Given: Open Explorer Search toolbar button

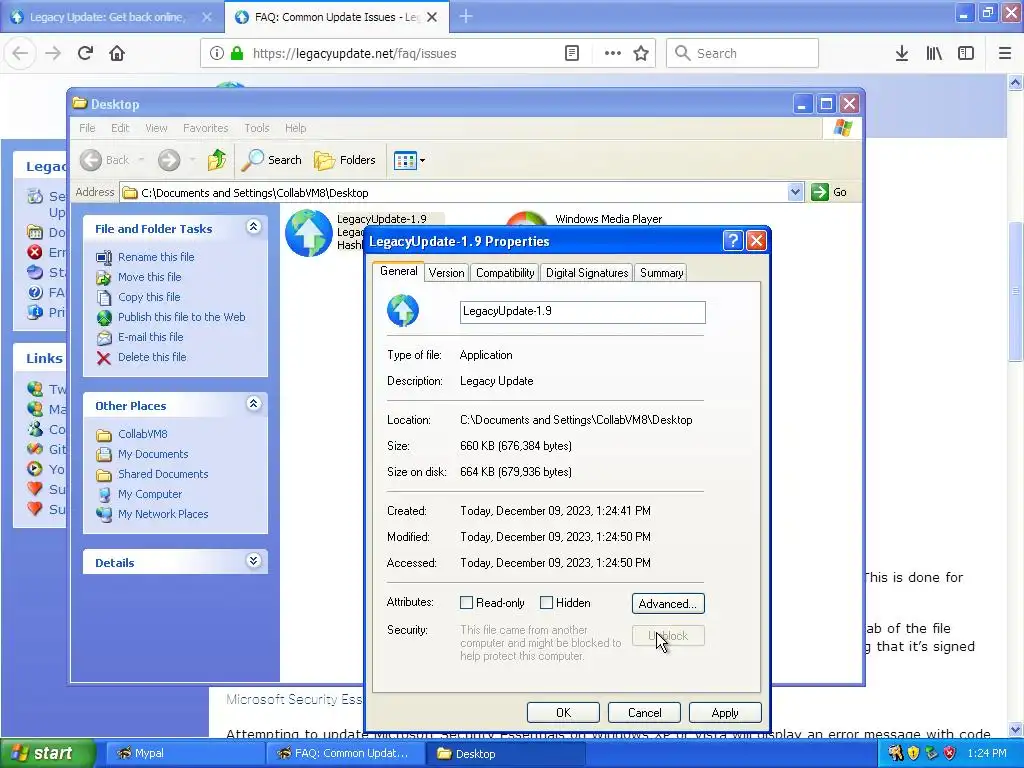Looking at the screenshot, I should (x=272, y=160).
